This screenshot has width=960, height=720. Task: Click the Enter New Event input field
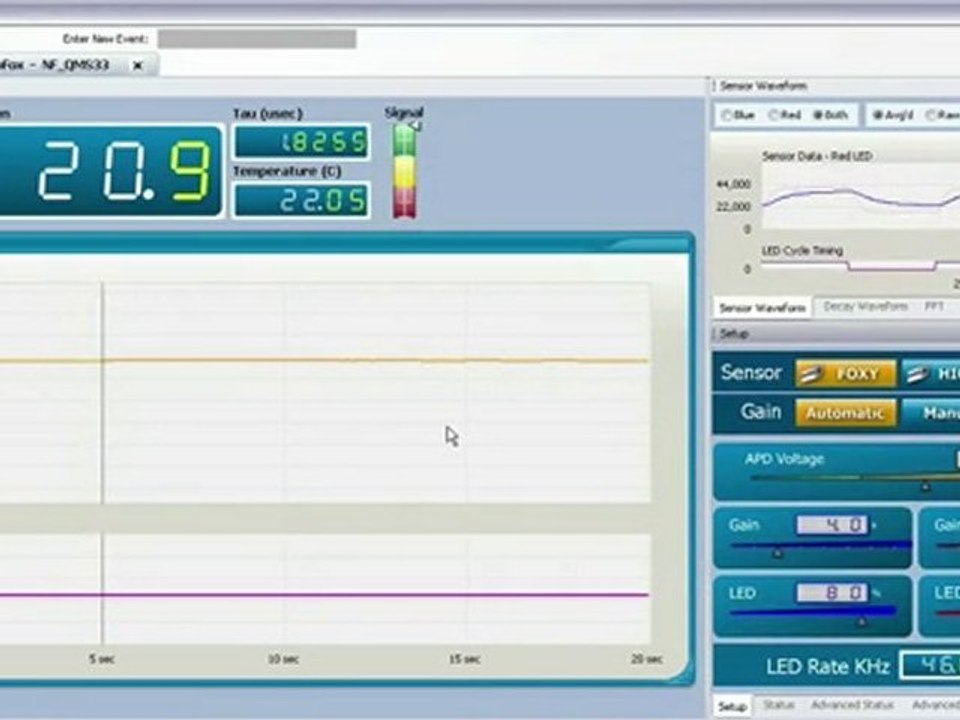click(x=257, y=39)
